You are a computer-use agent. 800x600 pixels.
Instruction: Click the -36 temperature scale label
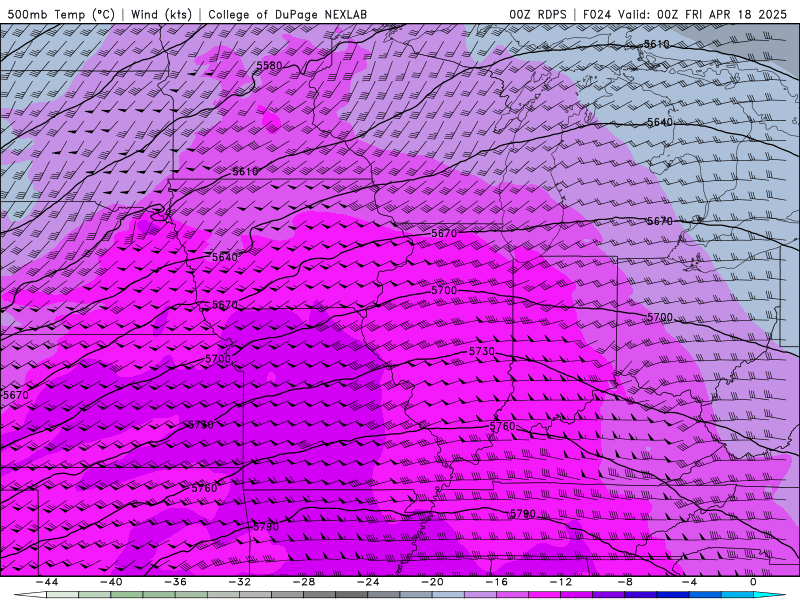point(175,582)
